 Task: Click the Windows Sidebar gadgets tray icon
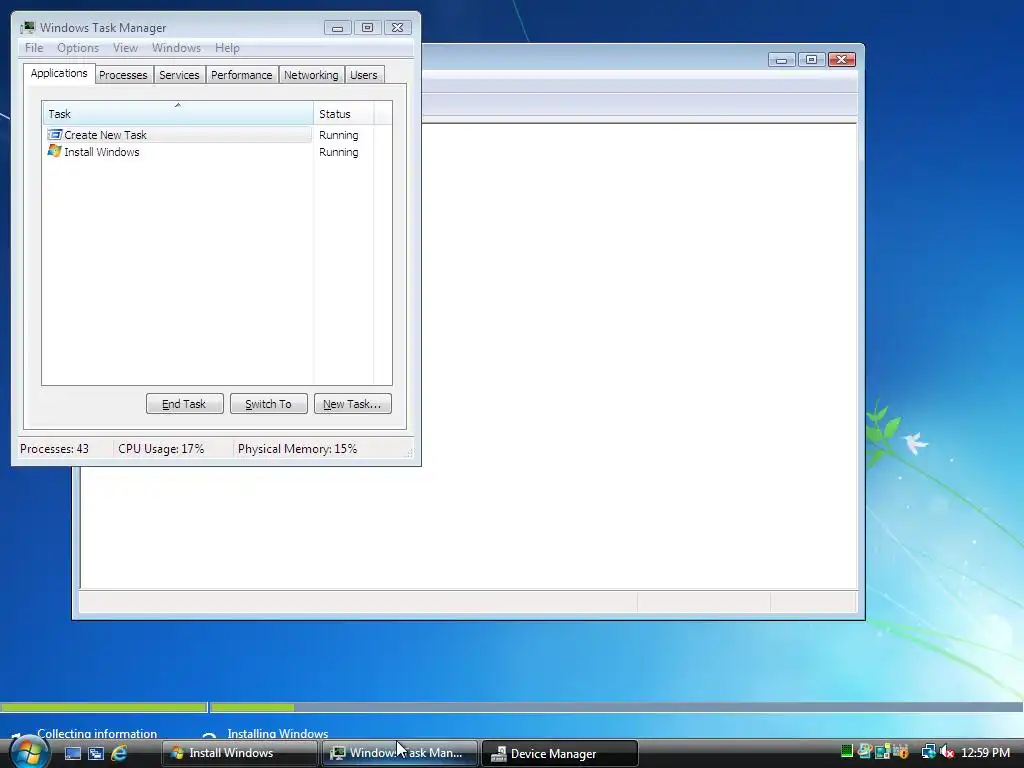pyautogui.click(x=883, y=751)
